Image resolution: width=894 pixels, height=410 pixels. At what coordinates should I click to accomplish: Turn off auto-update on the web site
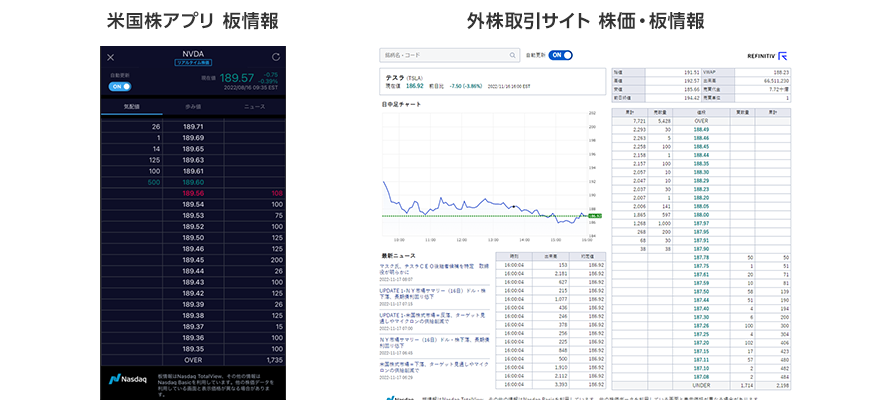[x=560, y=55]
